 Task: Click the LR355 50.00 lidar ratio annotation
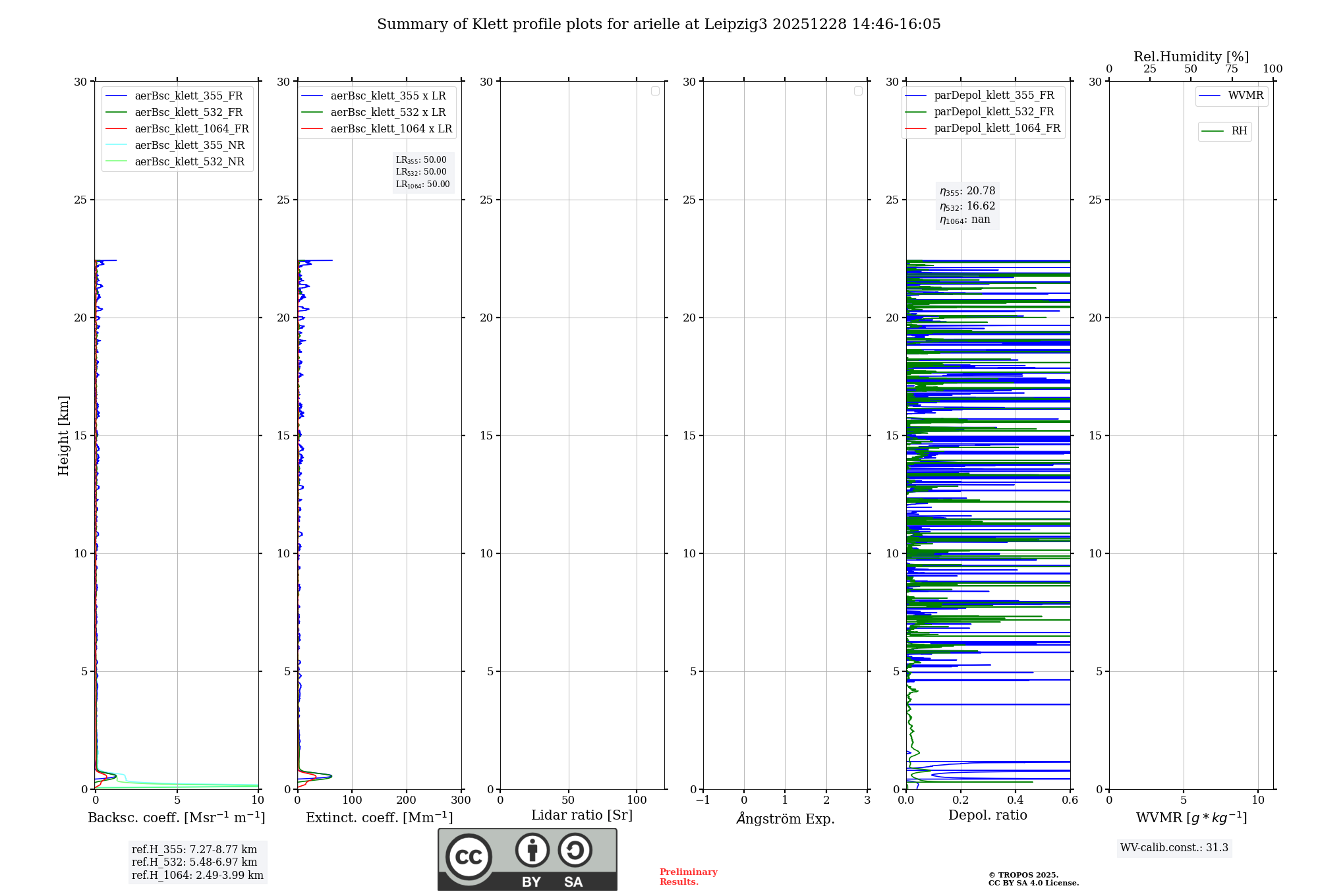point(421,160)
